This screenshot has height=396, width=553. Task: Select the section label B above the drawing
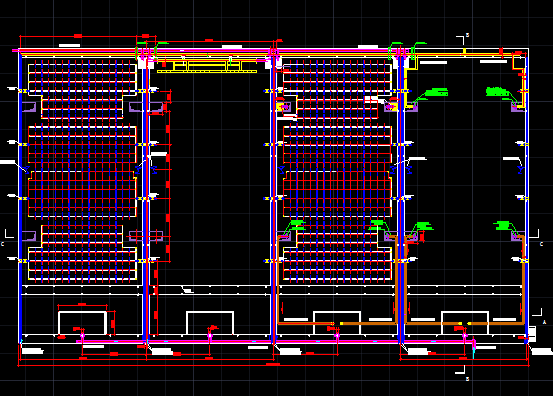(467, 35)
